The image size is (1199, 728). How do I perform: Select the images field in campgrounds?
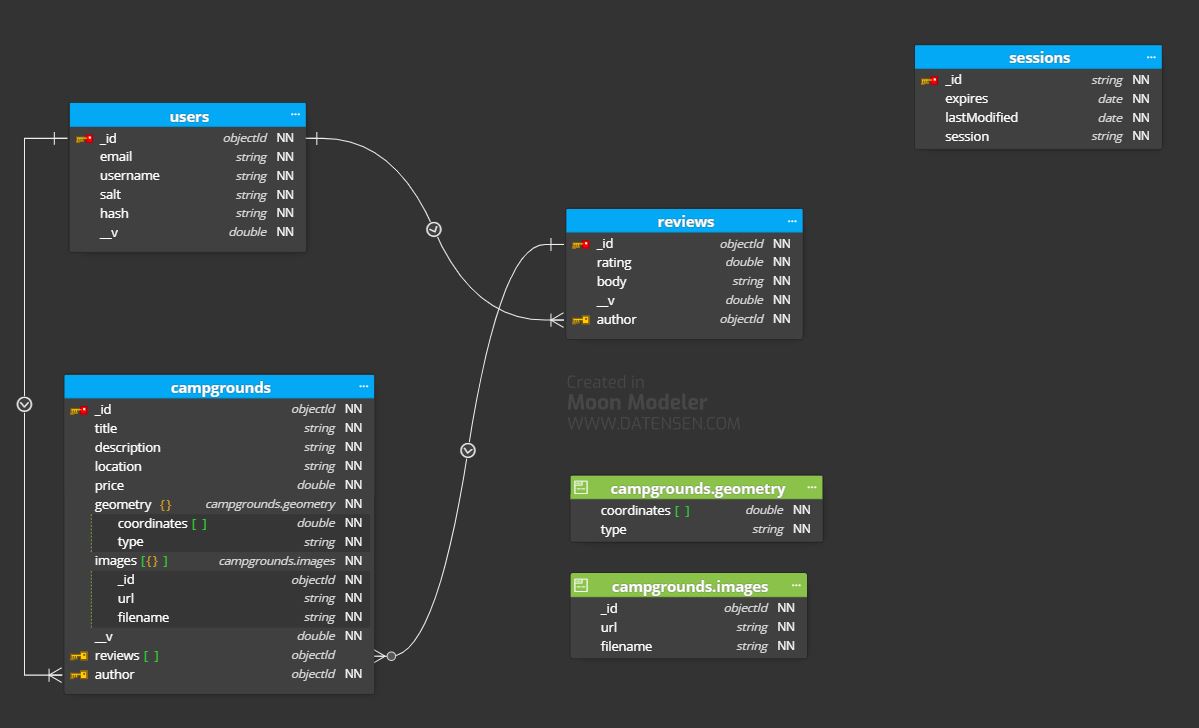pyautogui.click(x=219, y=561)
